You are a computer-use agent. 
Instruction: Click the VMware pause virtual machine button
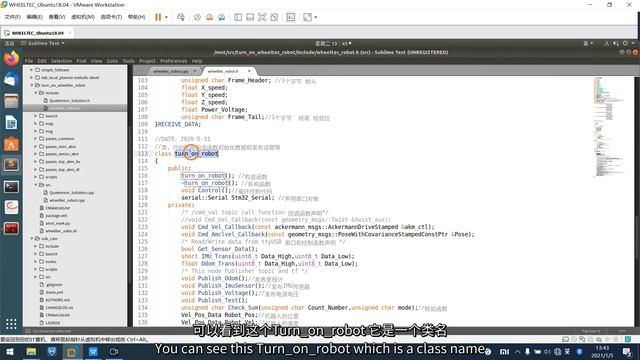click(x=158, y=17)
